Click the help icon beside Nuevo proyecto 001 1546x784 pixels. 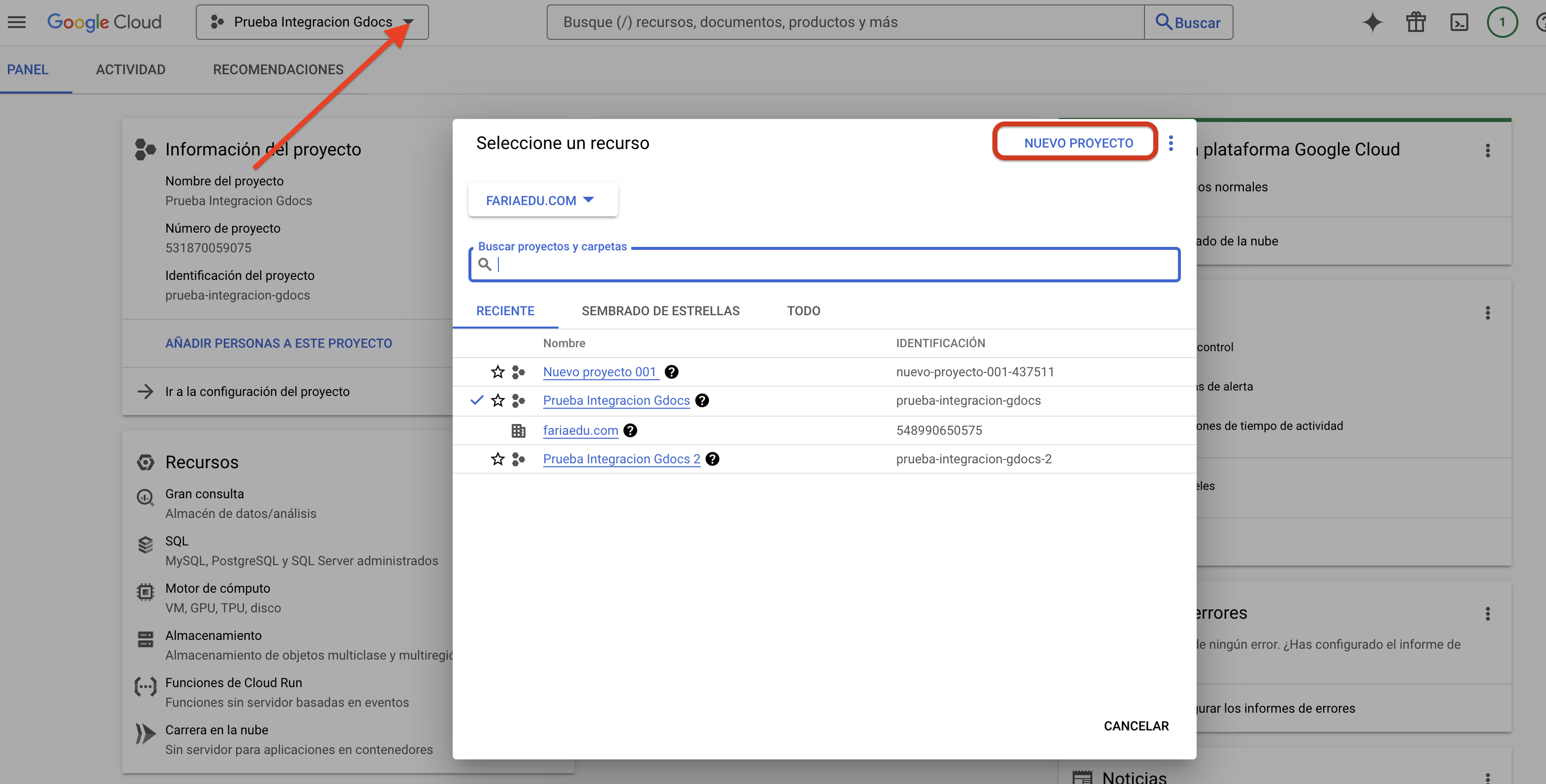pos(672,372)
